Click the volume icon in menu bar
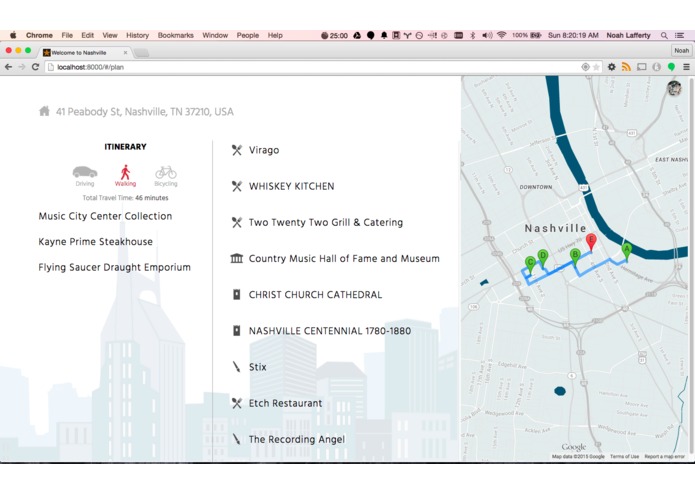This screenshot has width=695, height=494. click(x=487, y=35)
